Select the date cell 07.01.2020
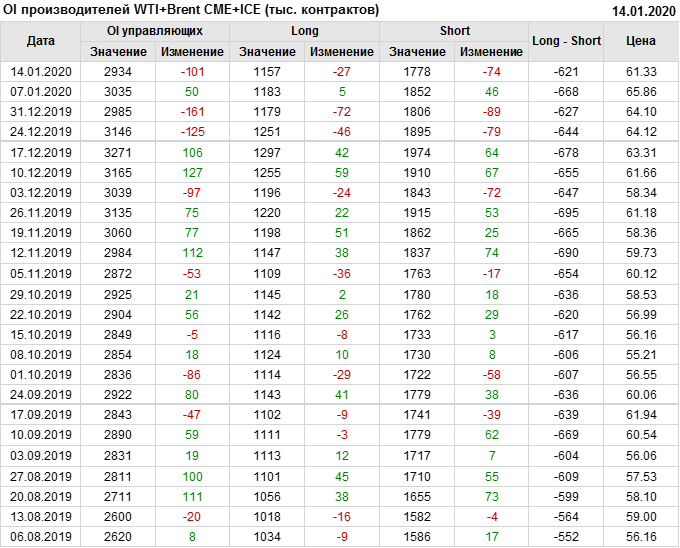The image size is (680, 548). [x=41, y=91]
